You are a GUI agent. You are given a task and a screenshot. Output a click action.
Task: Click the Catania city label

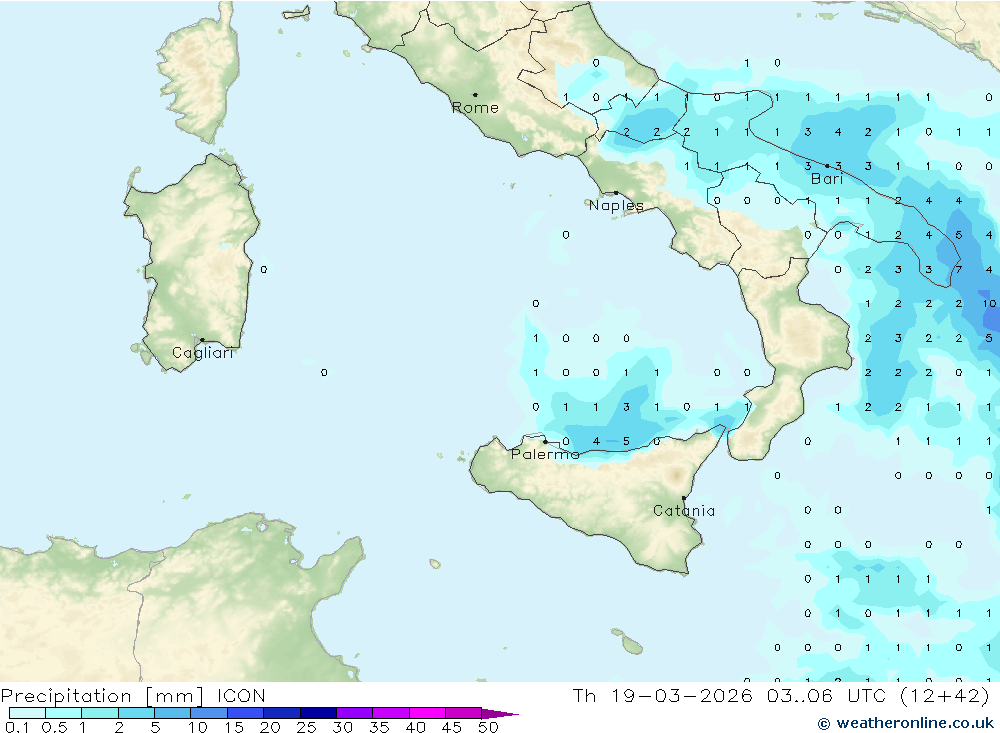point(684,511)
